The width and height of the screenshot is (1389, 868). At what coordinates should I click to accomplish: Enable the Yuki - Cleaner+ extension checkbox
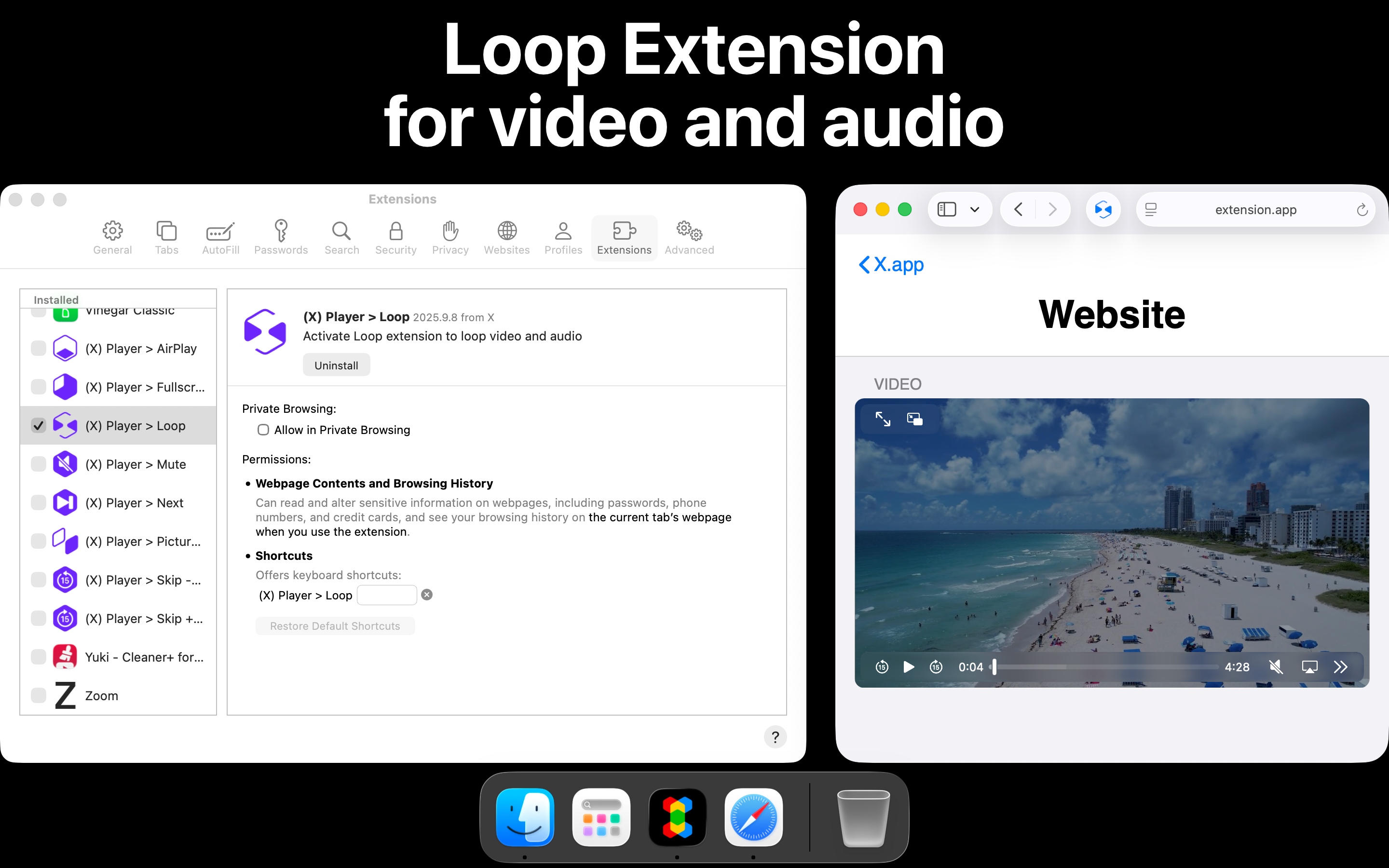(x=39, y=657)
